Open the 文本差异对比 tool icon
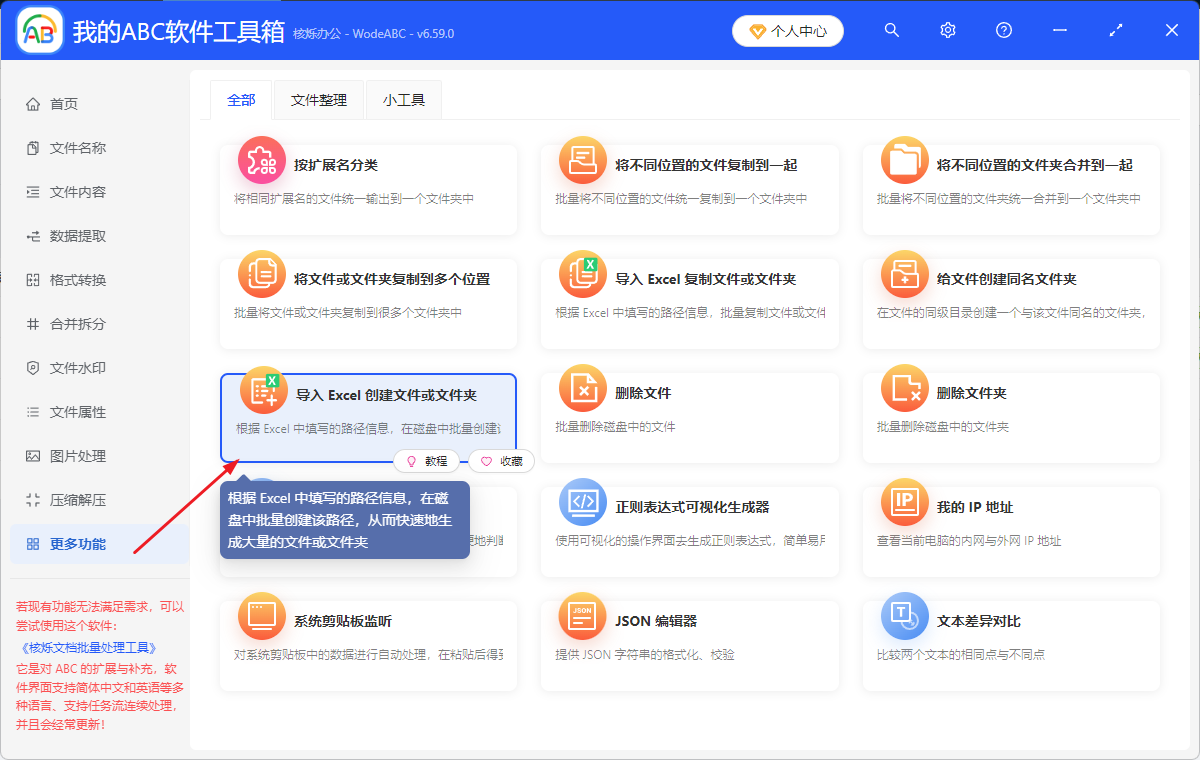Viewport: 1200px width, 760px height. pos(905,617)
